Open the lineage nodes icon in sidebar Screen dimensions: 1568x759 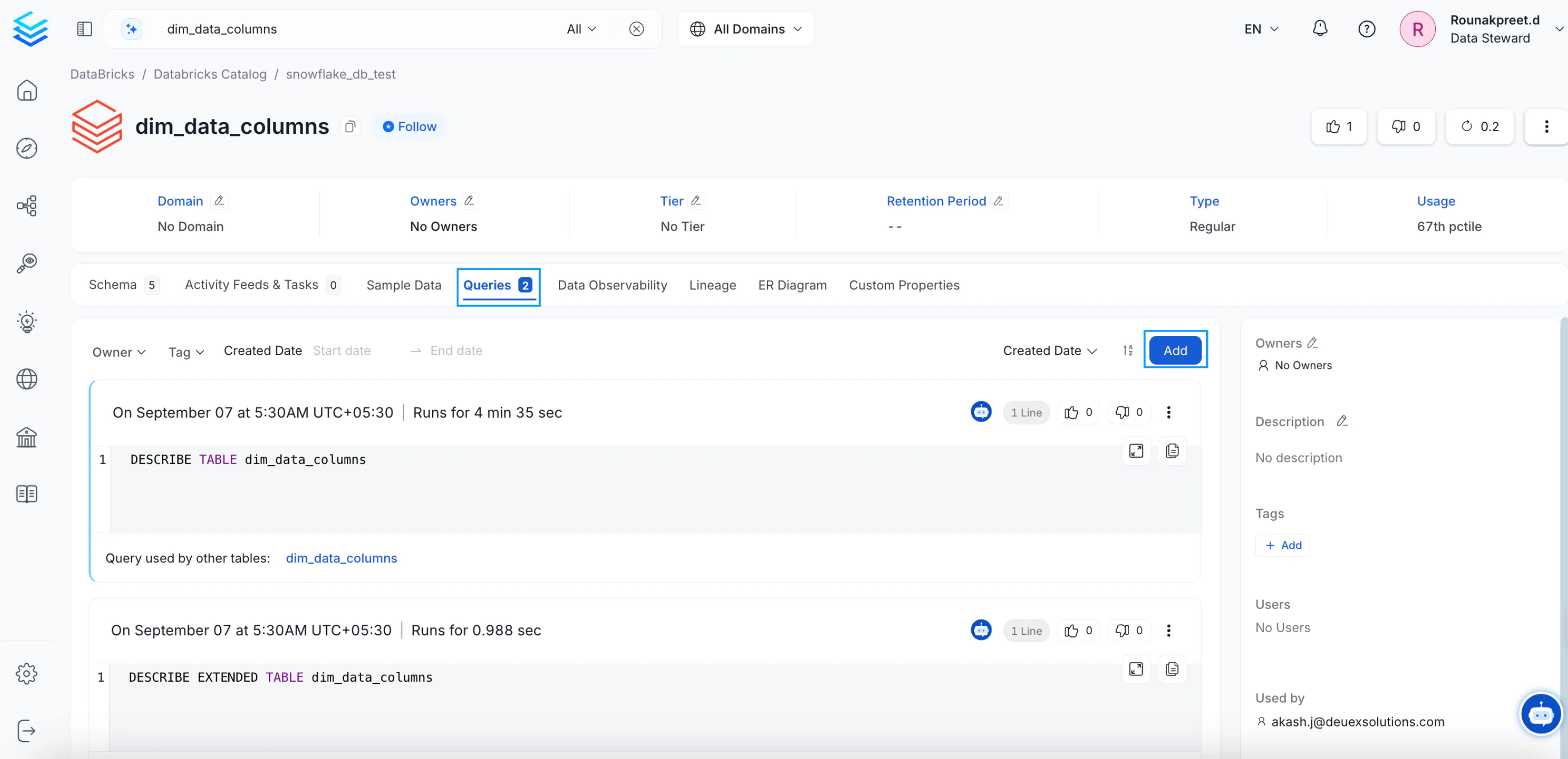point(27,205)
